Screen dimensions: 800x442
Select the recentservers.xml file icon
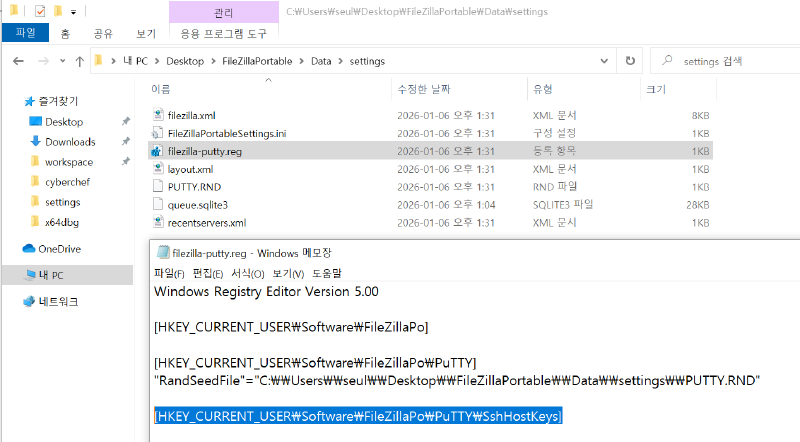coord(158,222)
